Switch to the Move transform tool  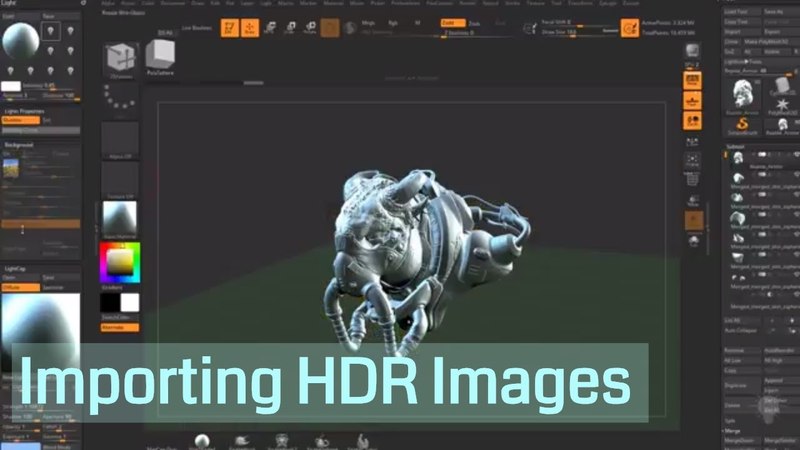pos(270,28)
